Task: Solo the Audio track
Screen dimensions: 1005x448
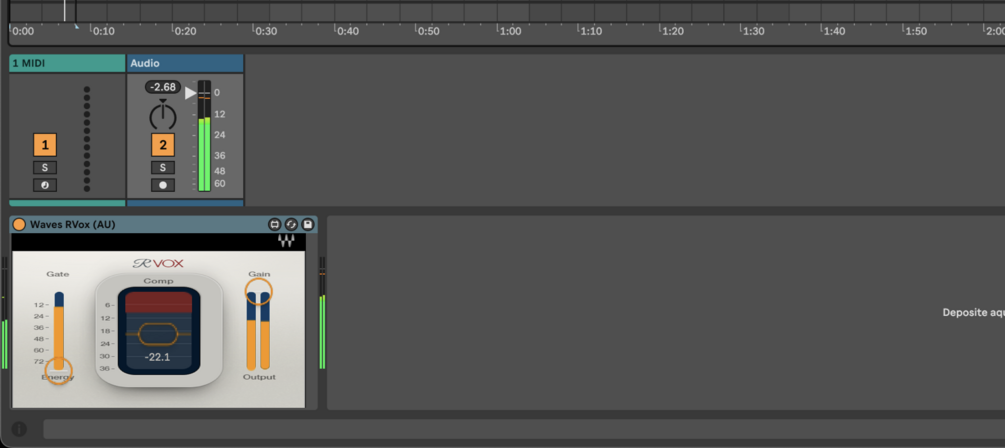Action: (163, 168)
